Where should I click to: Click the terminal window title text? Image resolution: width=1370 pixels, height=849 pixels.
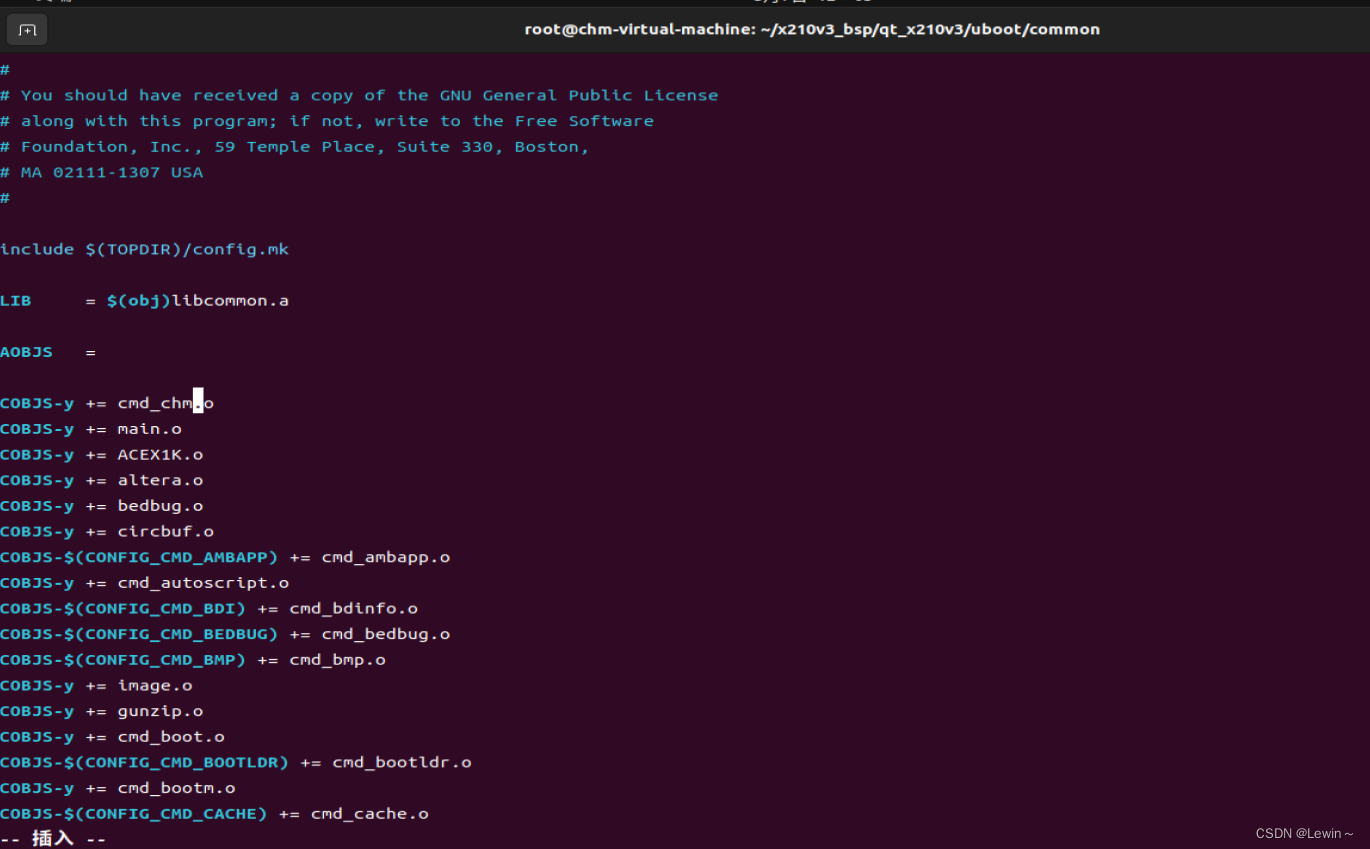point(812,30)
